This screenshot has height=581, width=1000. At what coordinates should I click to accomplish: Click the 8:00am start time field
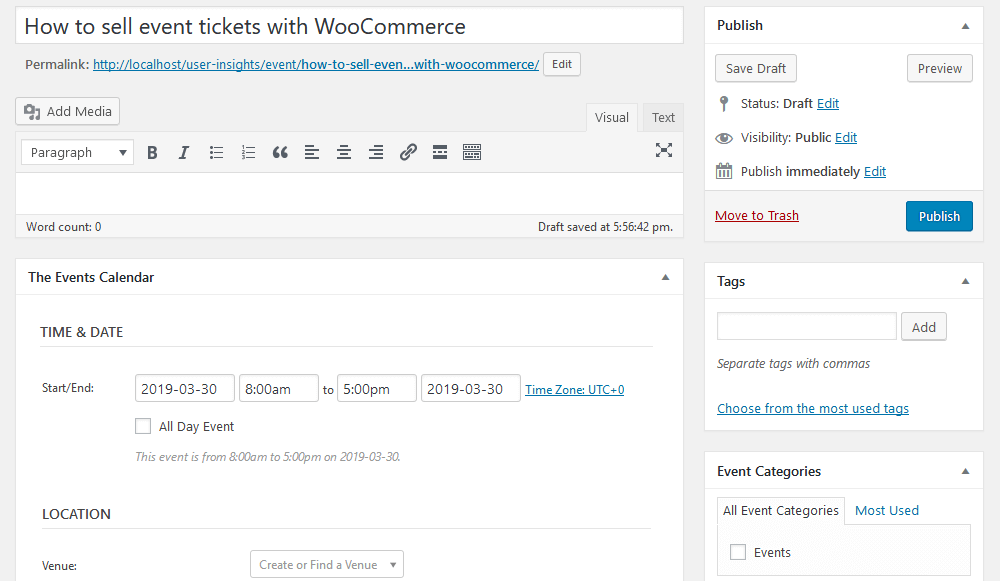[279, 388]
